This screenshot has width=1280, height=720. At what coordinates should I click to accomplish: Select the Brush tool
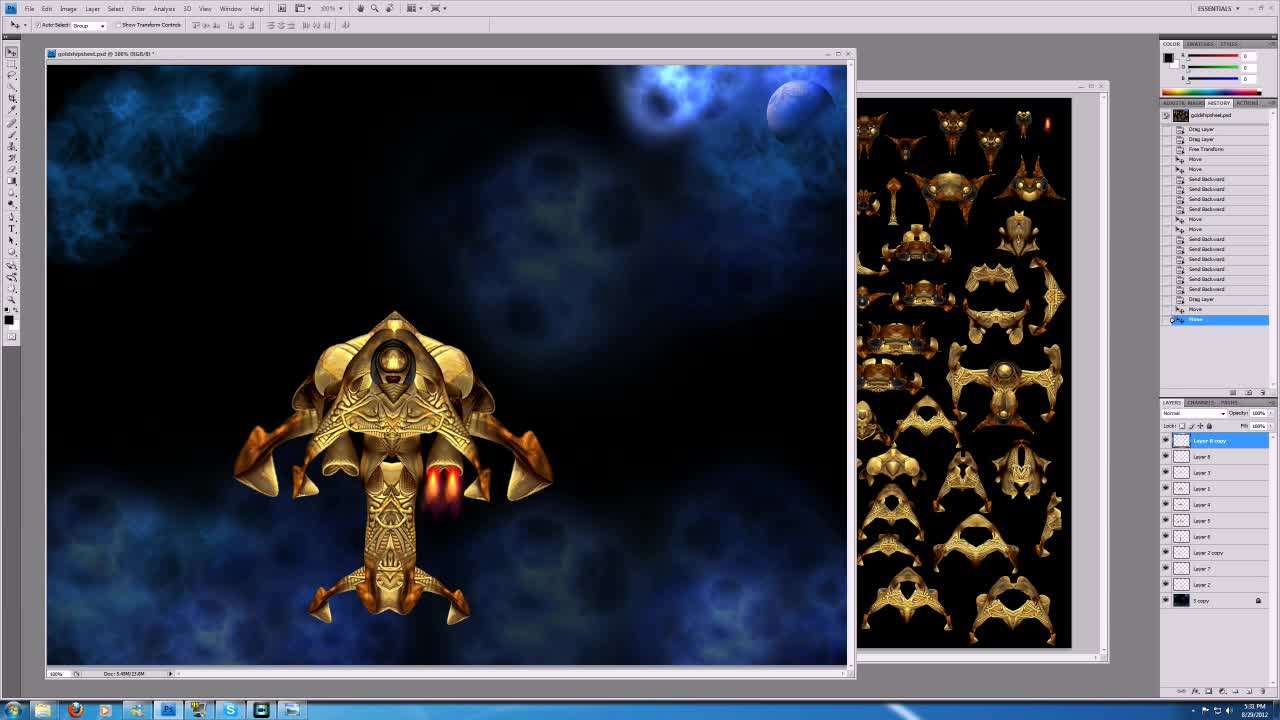pyautogui.click(x=12, y=134)
